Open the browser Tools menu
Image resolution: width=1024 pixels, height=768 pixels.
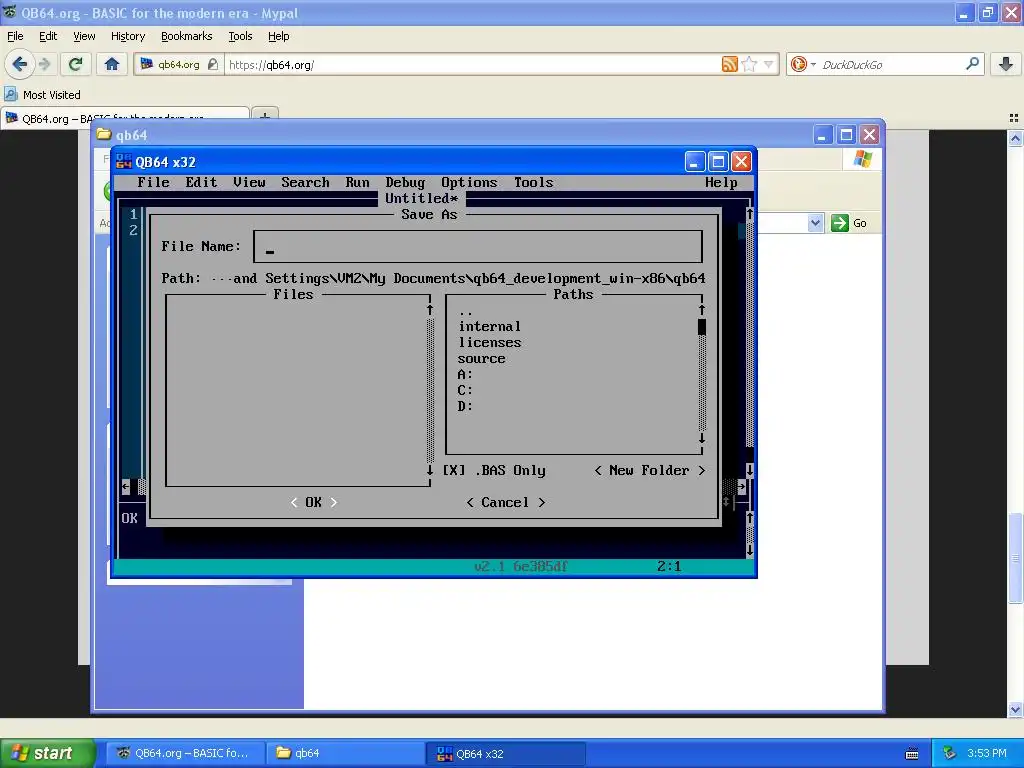click(x=240, y=36)
